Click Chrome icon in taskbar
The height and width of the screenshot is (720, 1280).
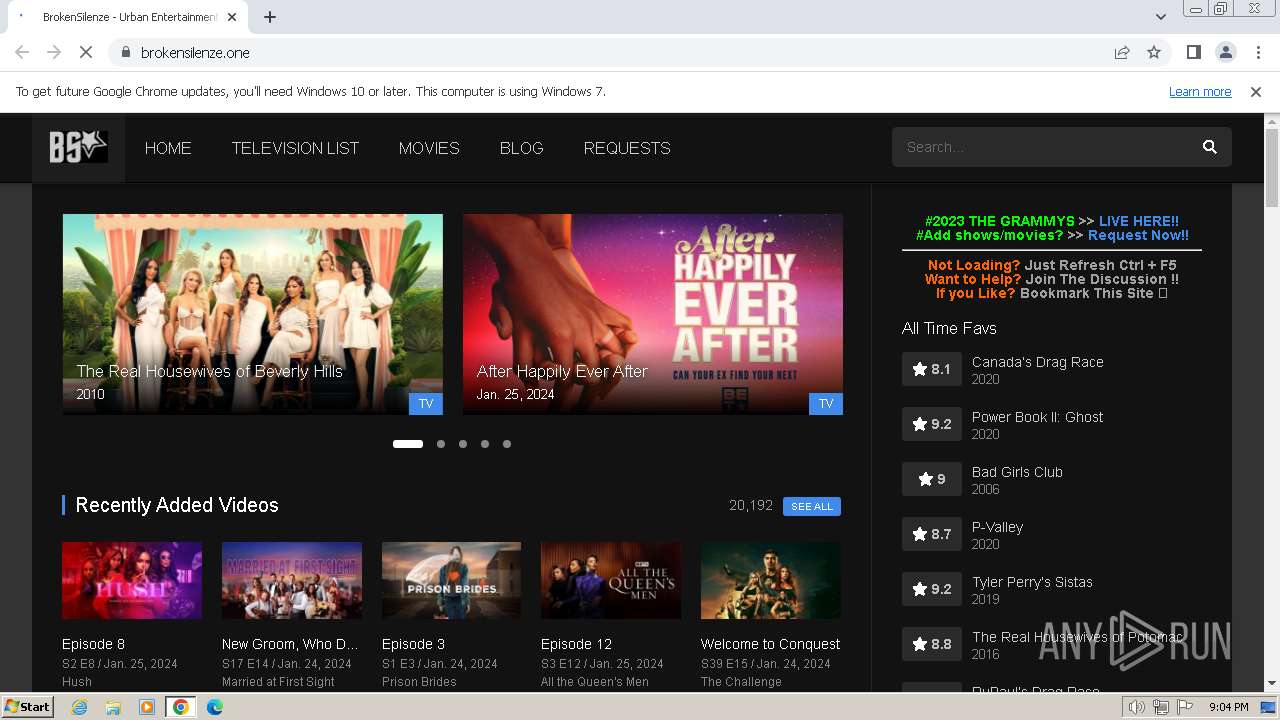tap(181, 707)
